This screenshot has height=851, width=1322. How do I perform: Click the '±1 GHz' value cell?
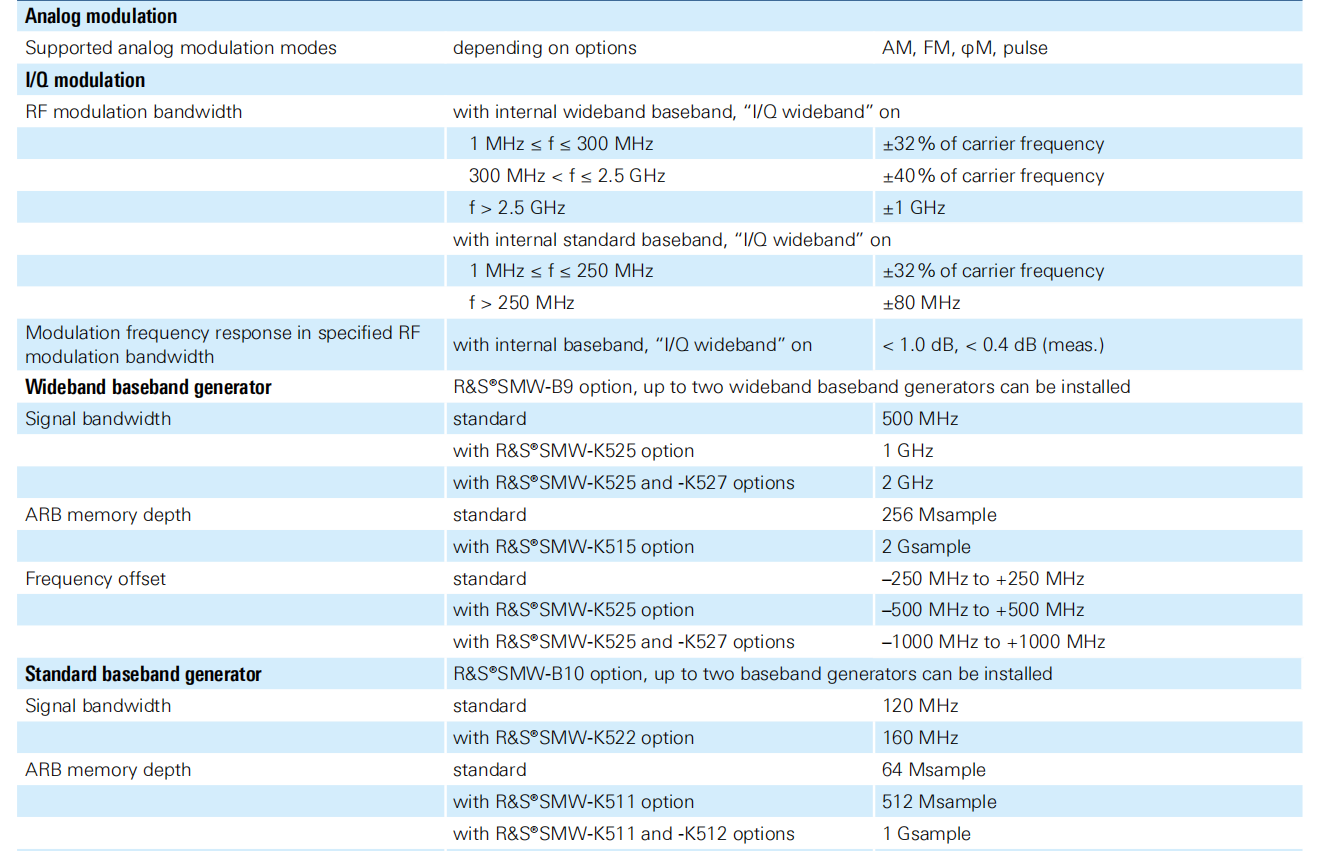[913, 208]
